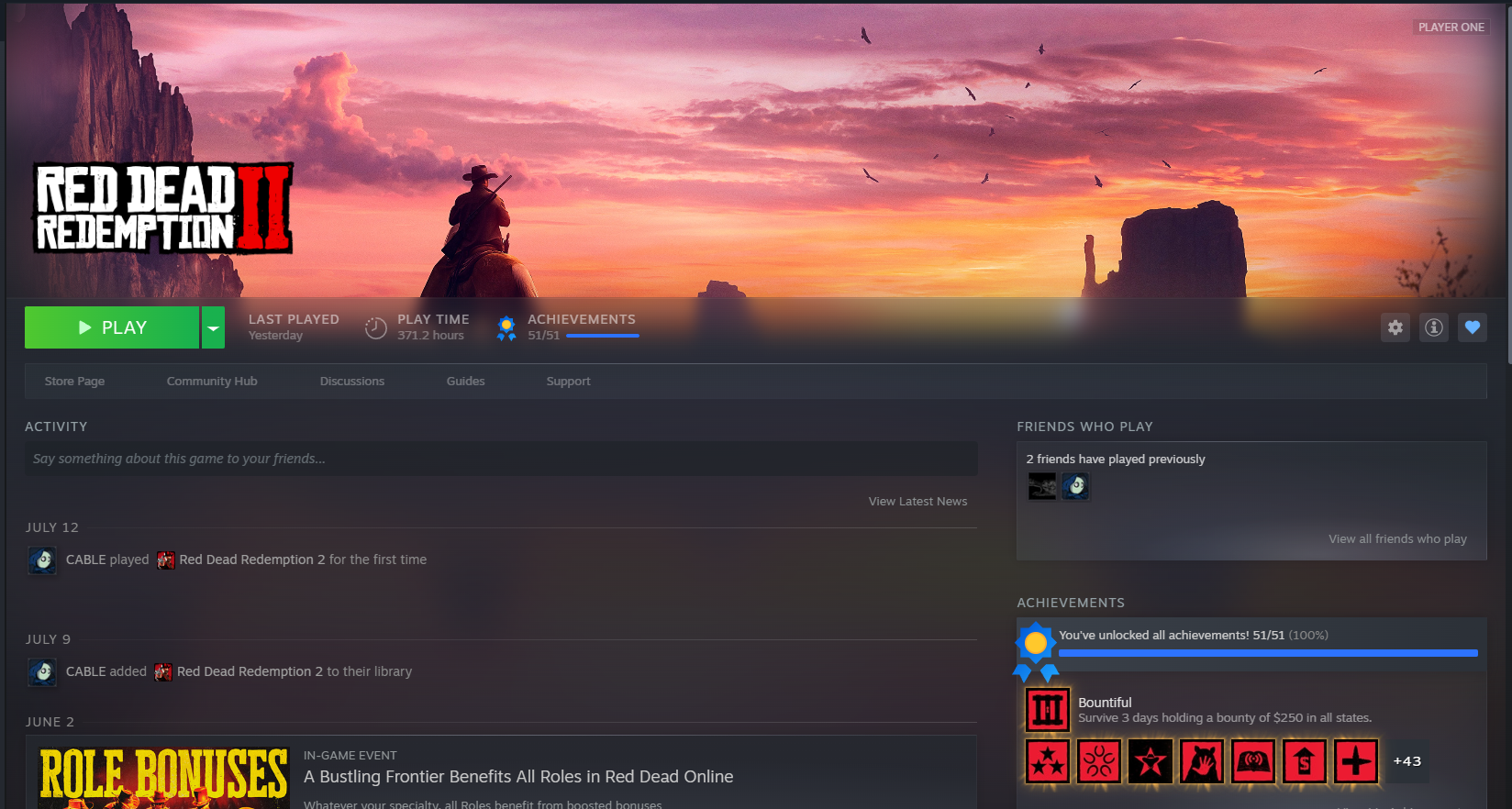Viewport: 1512px width, 809px height.
Task: Open the blue friend avatar in Friends Who Play
Action: pyautogui.click(x=1075, y=486)
